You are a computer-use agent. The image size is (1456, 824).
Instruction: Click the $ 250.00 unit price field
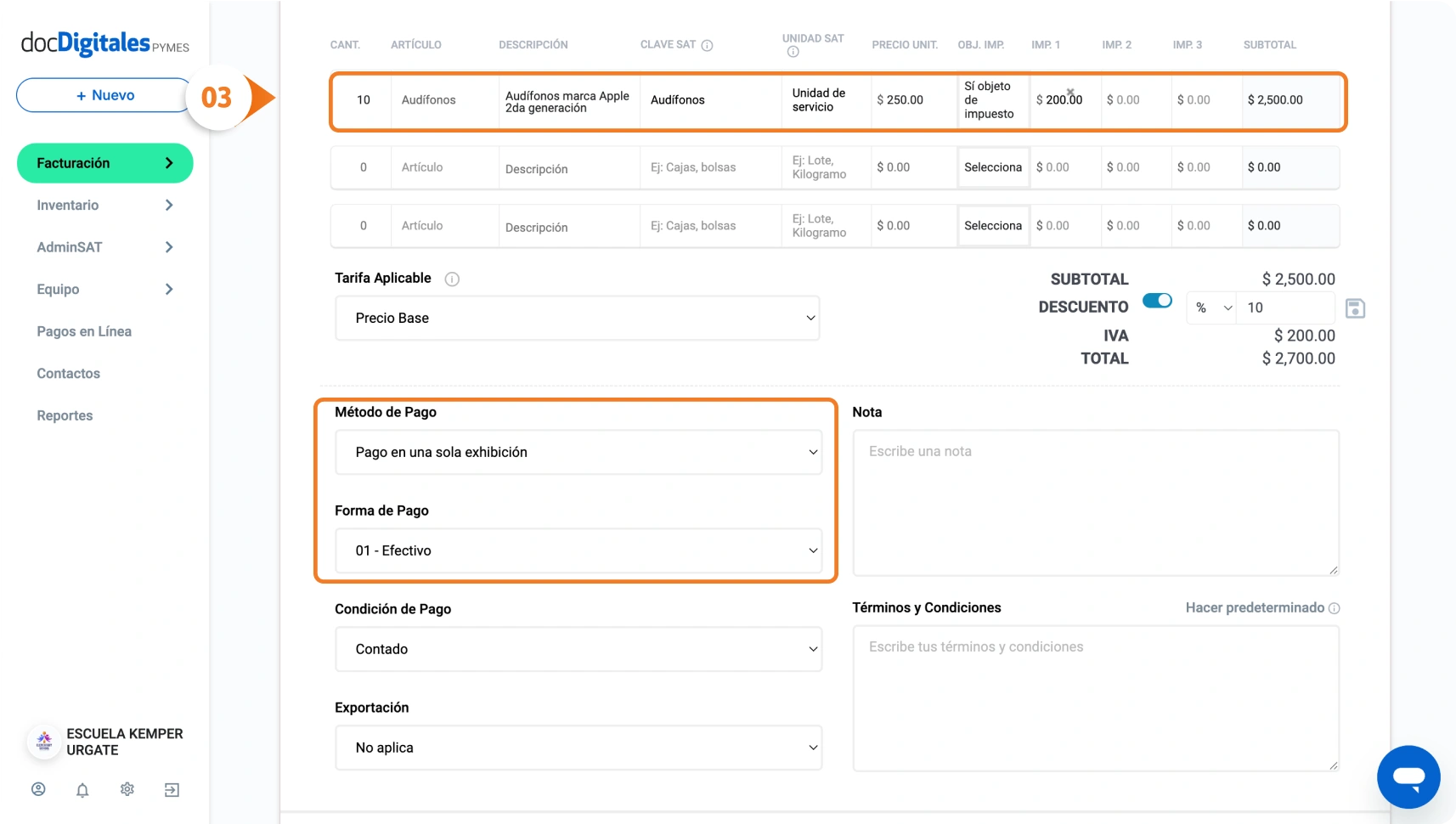click(x=914, y=100)
